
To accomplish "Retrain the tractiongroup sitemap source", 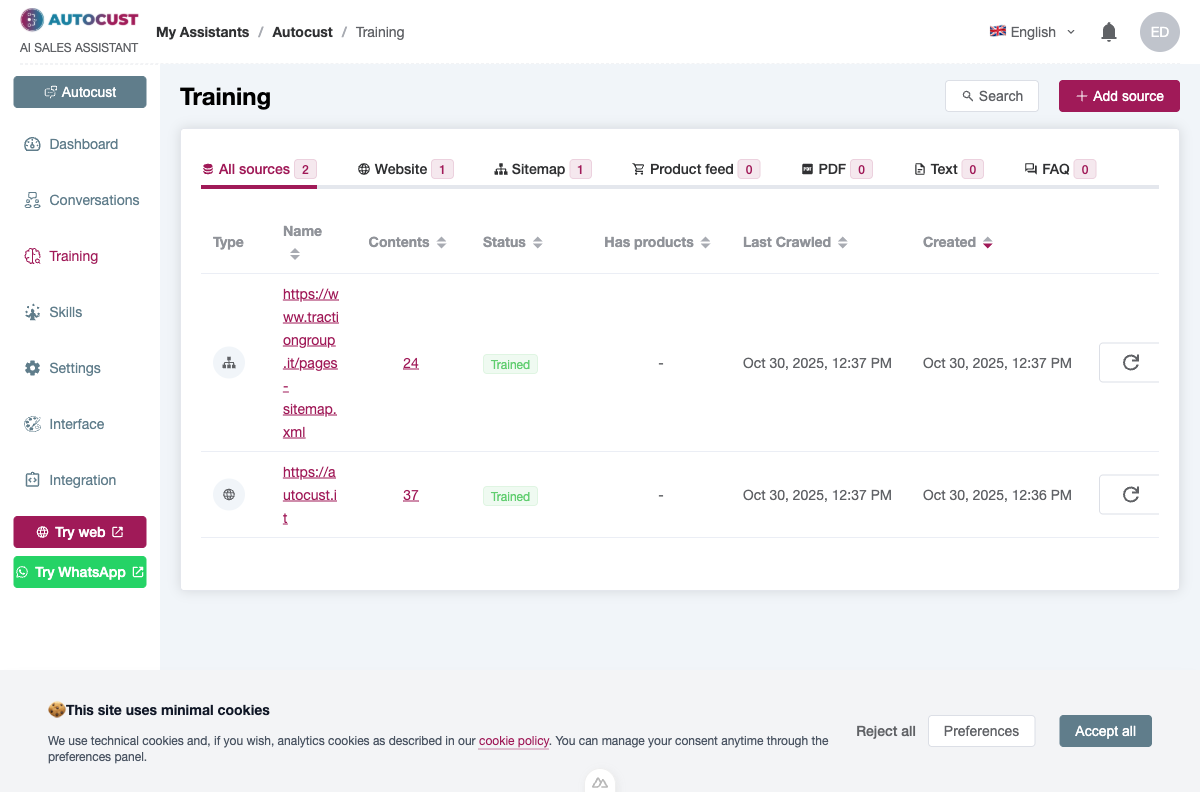I will (1131, 362).
